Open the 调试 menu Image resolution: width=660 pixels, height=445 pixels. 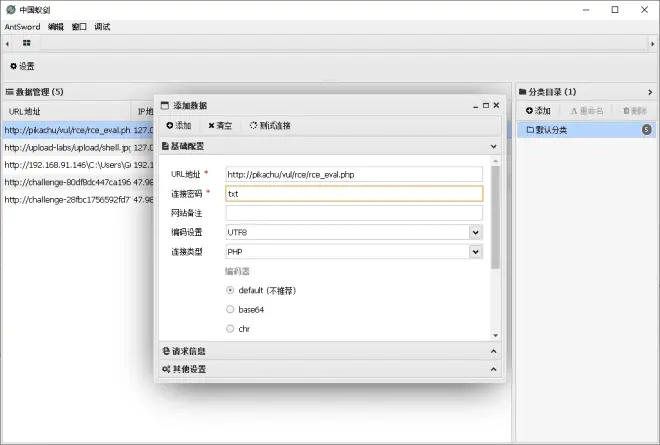tap(102, 26)
